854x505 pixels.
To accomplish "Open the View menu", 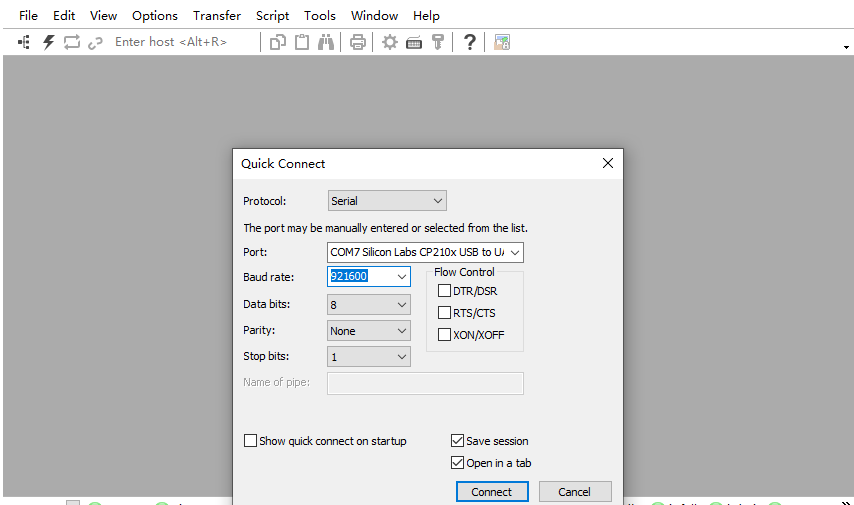I will pyautogui.click(x=103, y=16).
